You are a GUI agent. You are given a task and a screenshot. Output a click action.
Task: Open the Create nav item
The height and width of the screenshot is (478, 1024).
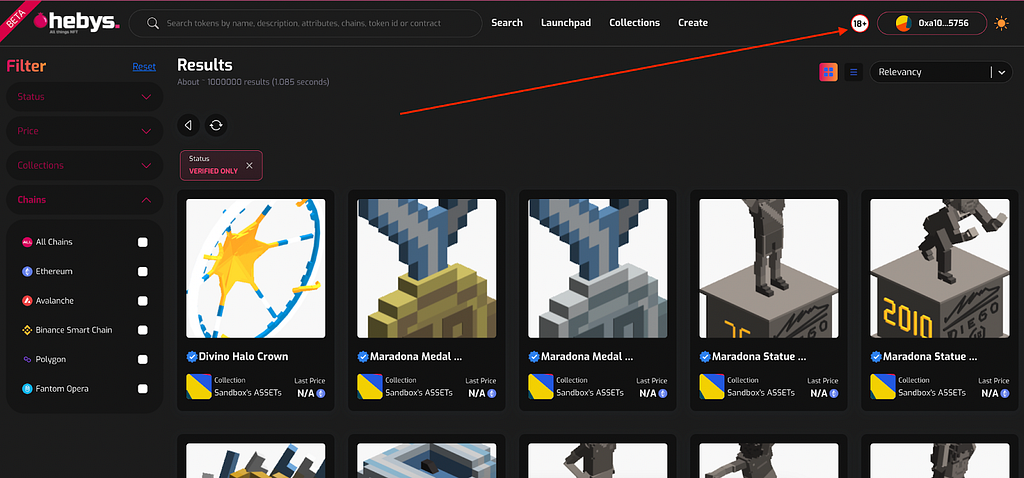tap(693, 23)
